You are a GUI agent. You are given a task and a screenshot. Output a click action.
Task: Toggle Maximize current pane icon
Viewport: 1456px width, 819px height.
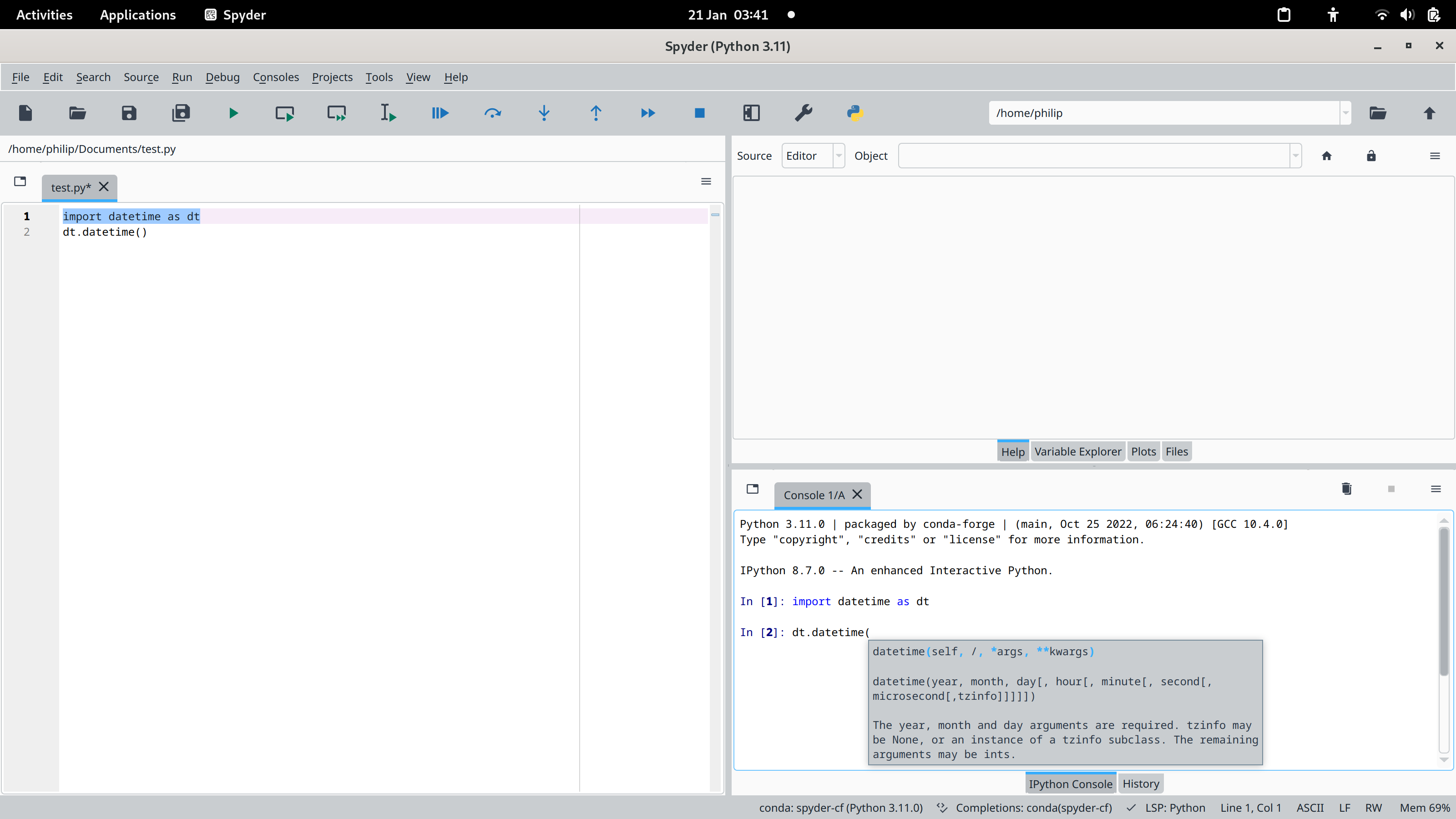click(751, 113)
